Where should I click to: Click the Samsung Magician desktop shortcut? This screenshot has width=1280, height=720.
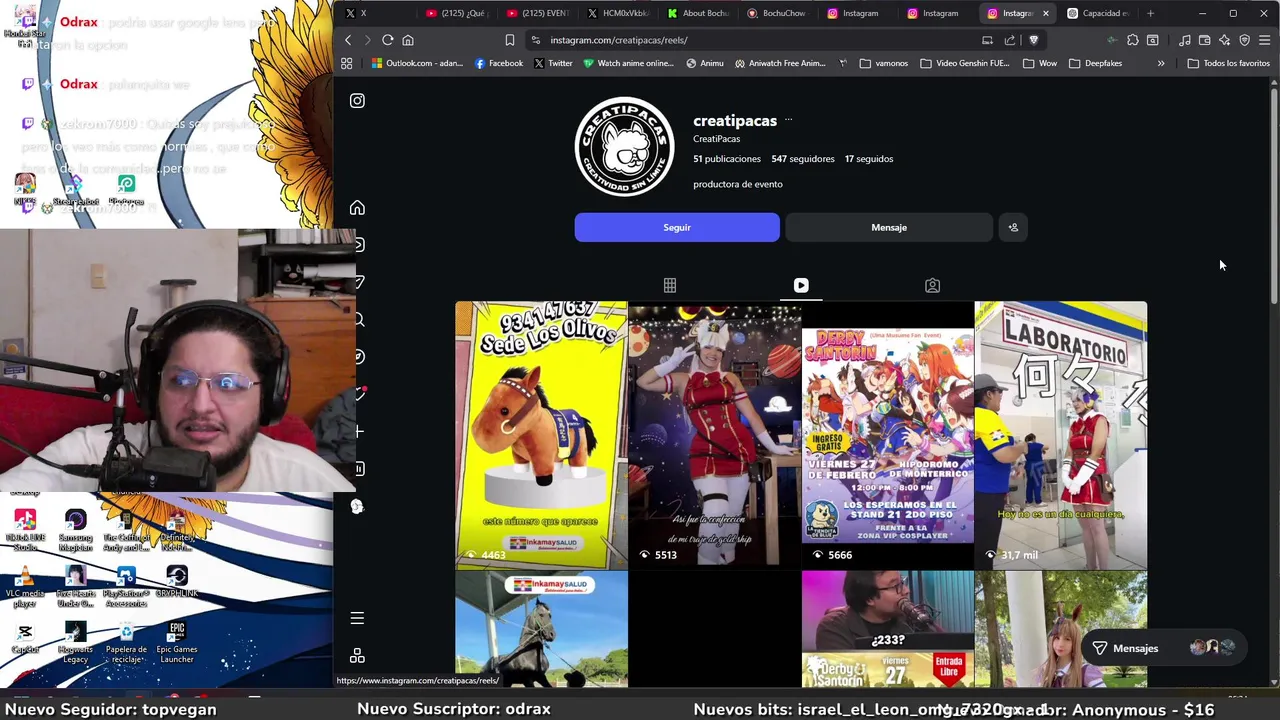(x=75, y=530)
